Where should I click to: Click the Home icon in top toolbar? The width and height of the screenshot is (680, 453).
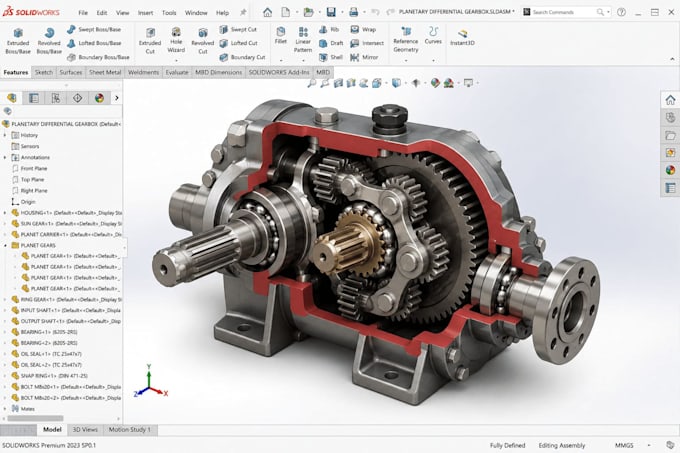click(x=268, y=12)
